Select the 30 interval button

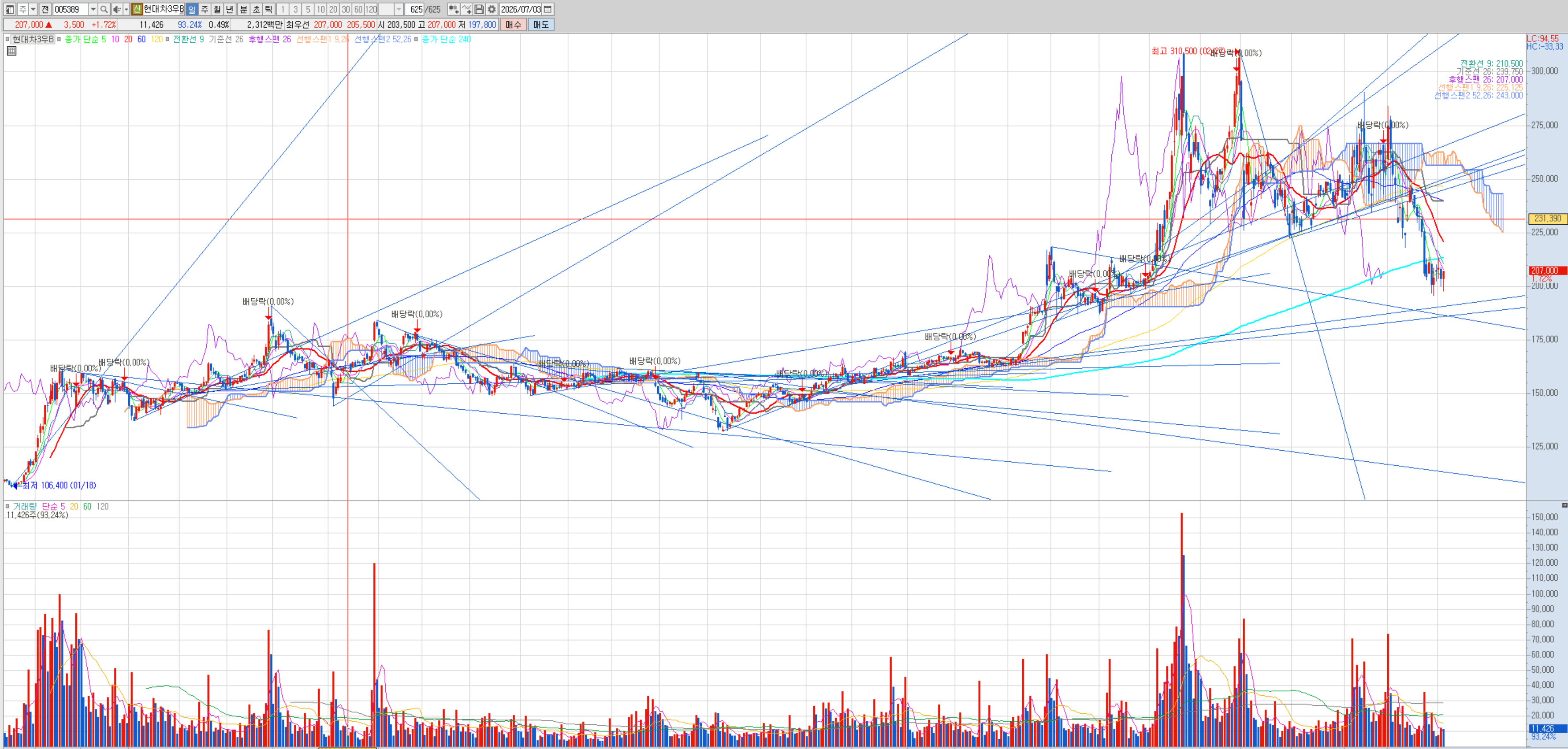point(346,9)
